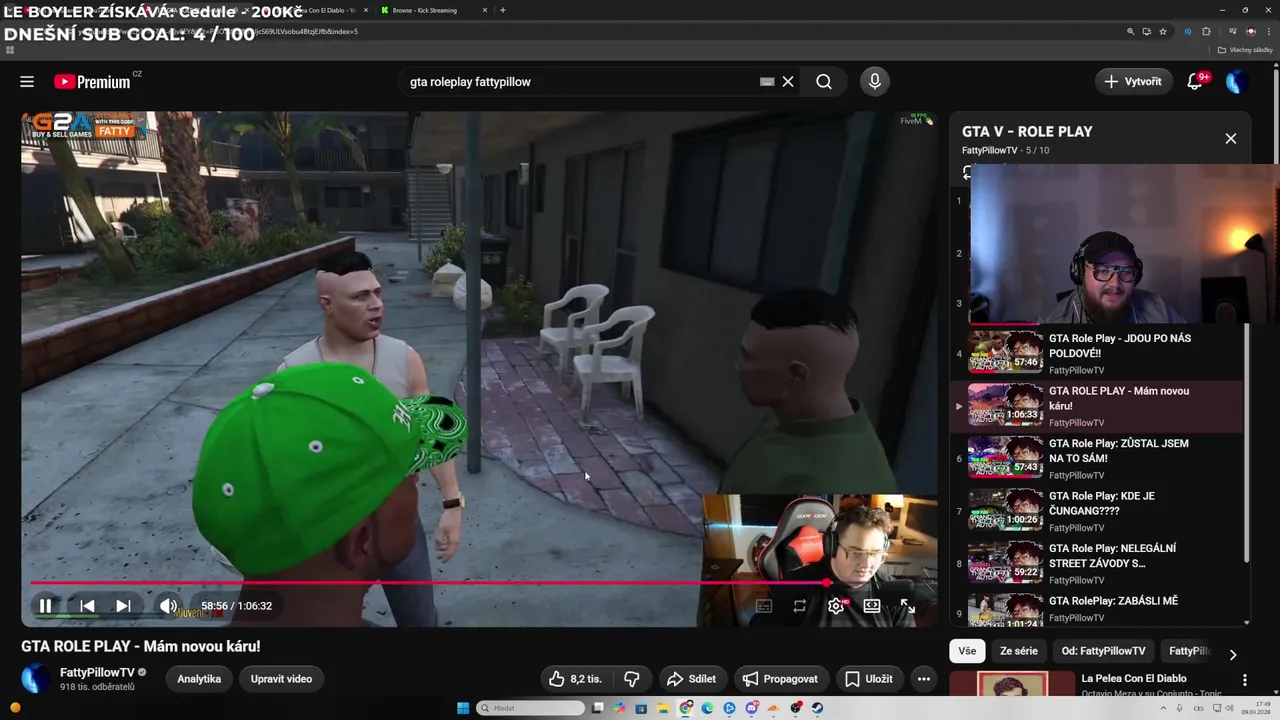This screenshot has width=1280, height=720.
Task: Open the Vytvořit create menu
Action: tap(1134, 82)
